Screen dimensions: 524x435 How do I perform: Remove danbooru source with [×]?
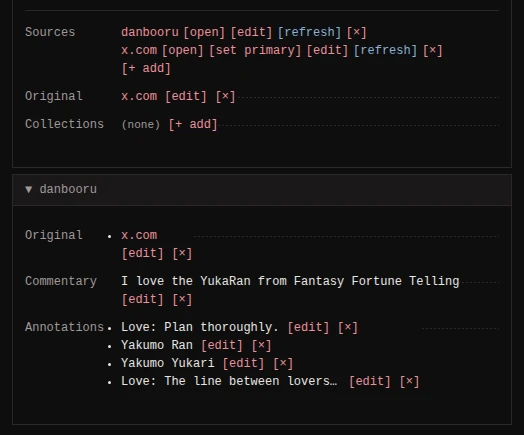pyautogui.click(x=356, y=32)
